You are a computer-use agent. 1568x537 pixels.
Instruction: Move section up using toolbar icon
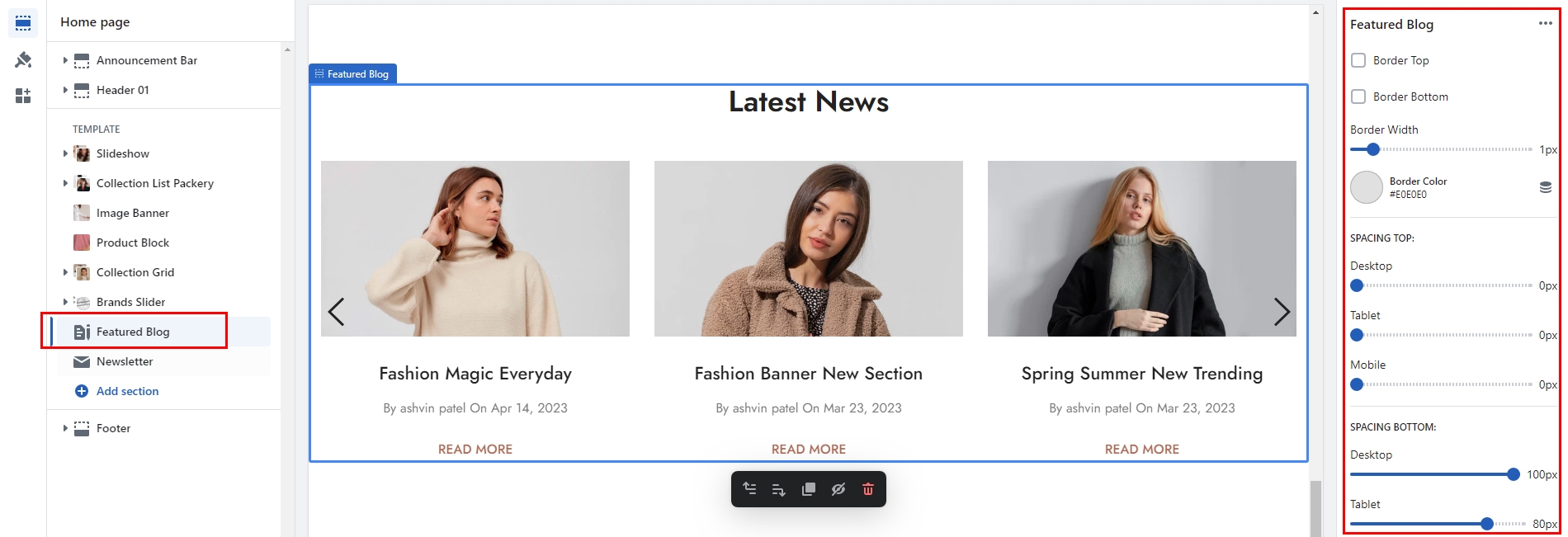click(749, 489)
